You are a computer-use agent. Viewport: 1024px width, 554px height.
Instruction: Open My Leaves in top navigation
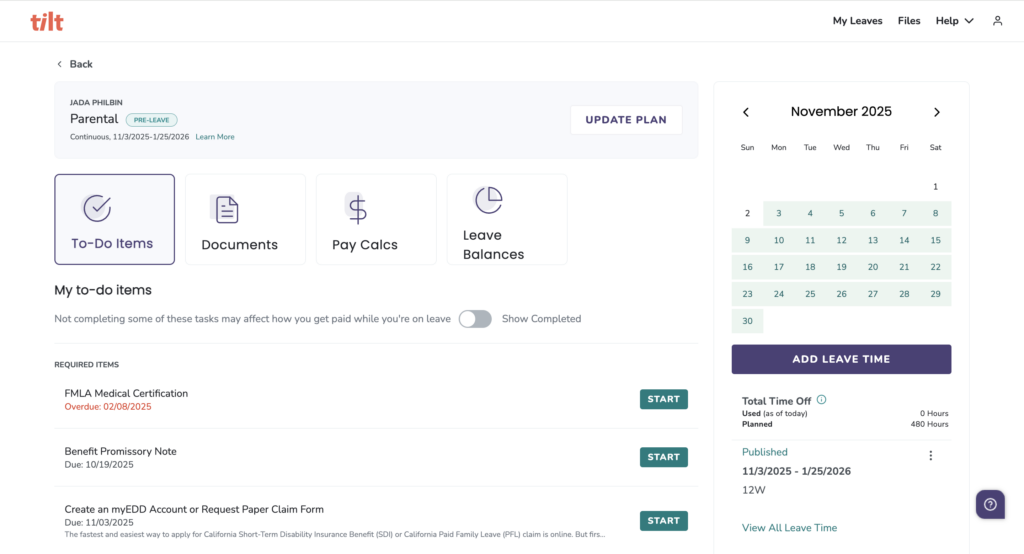point(857,21)
